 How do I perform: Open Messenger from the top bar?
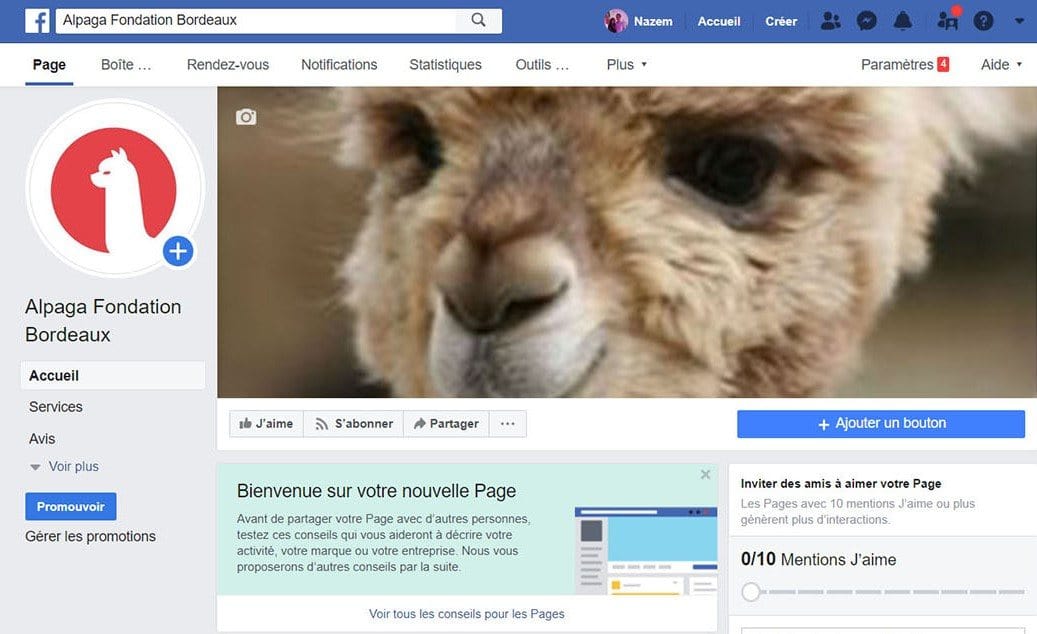point(866,20)
